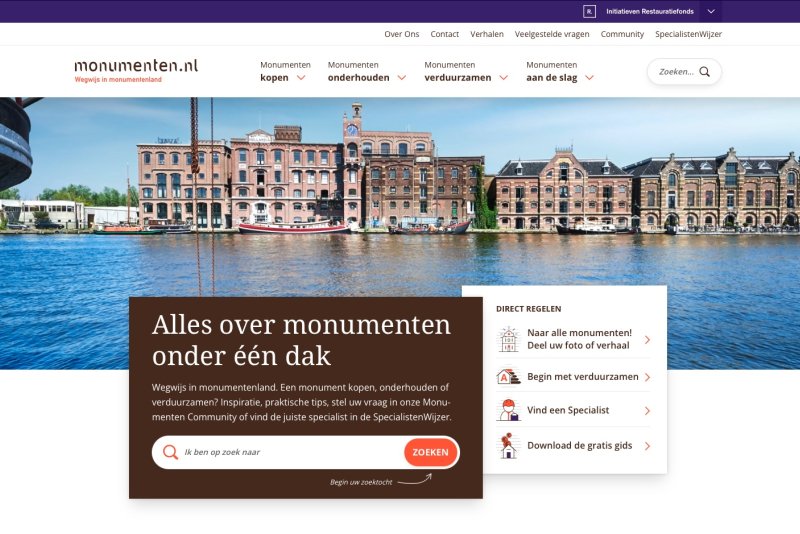Image resolution: width=800 pixels, height=534 pixels.
Task: Click the arrow beside Naar alle monumenten
Action: pos(647,340)
